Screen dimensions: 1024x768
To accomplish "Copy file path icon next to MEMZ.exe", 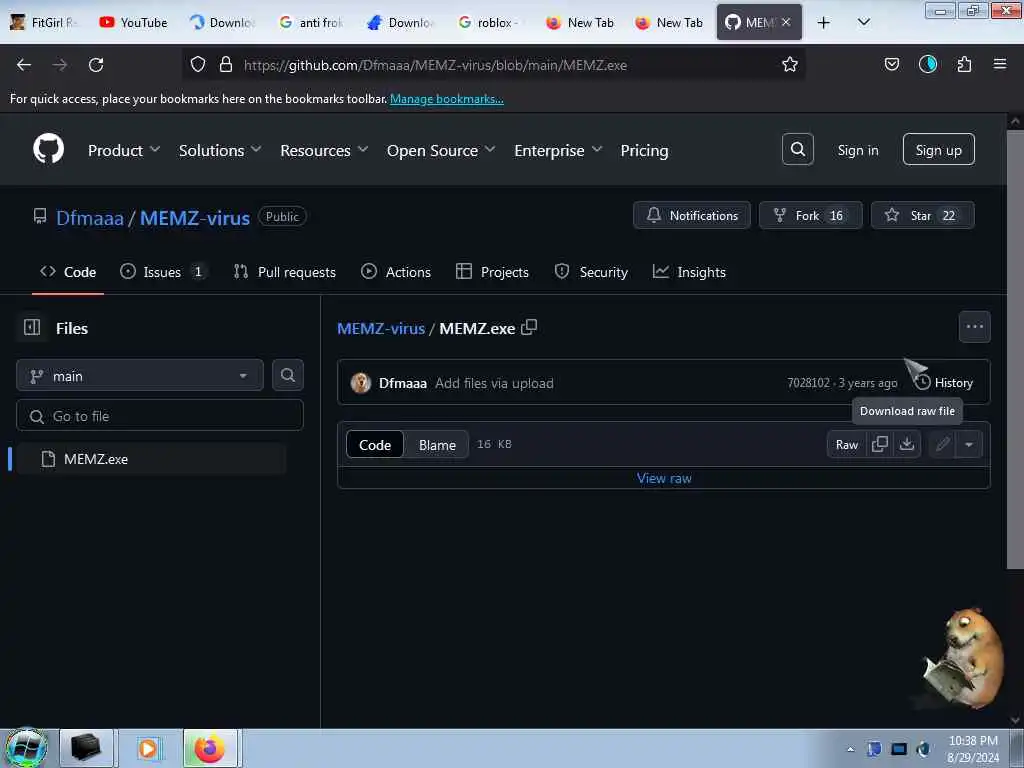I will pyautogui.click(x=529, y=327).
